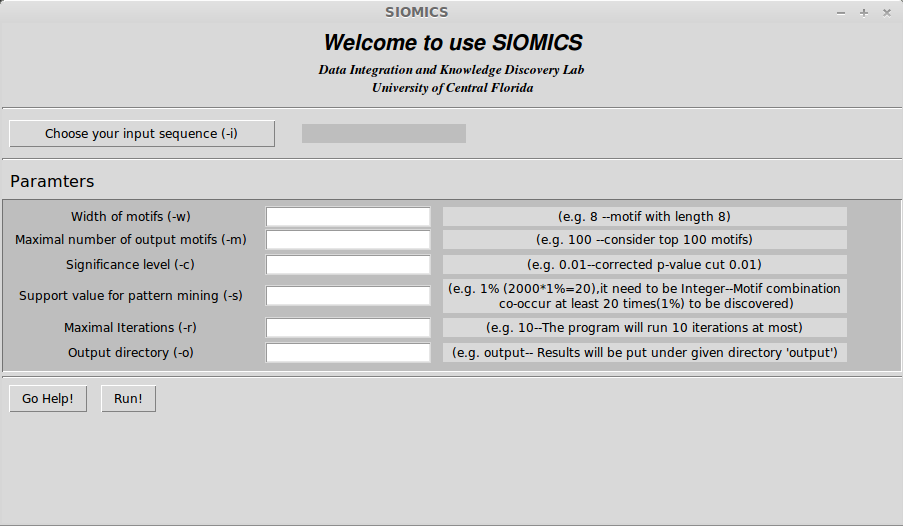
Task: Click the Width of motifs (-w) label
Action: pyautogui.click(x=131, y=217)
